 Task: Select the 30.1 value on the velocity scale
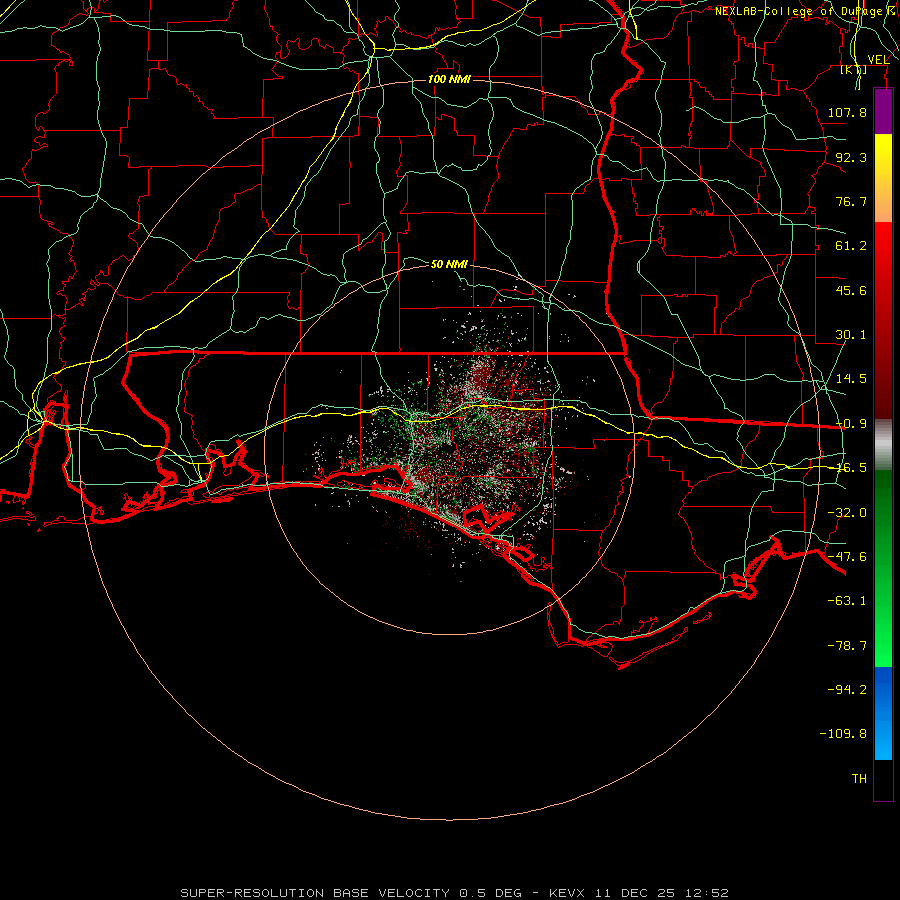851,335
